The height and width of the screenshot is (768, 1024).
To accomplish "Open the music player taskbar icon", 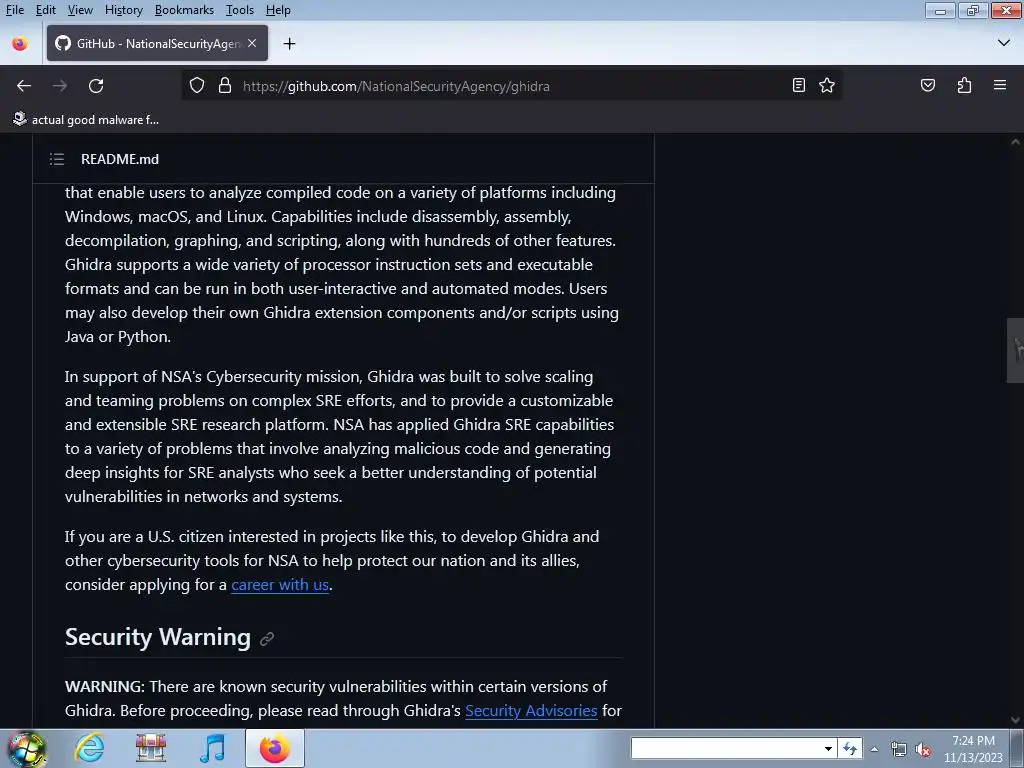I will click(x=213, y=748).
